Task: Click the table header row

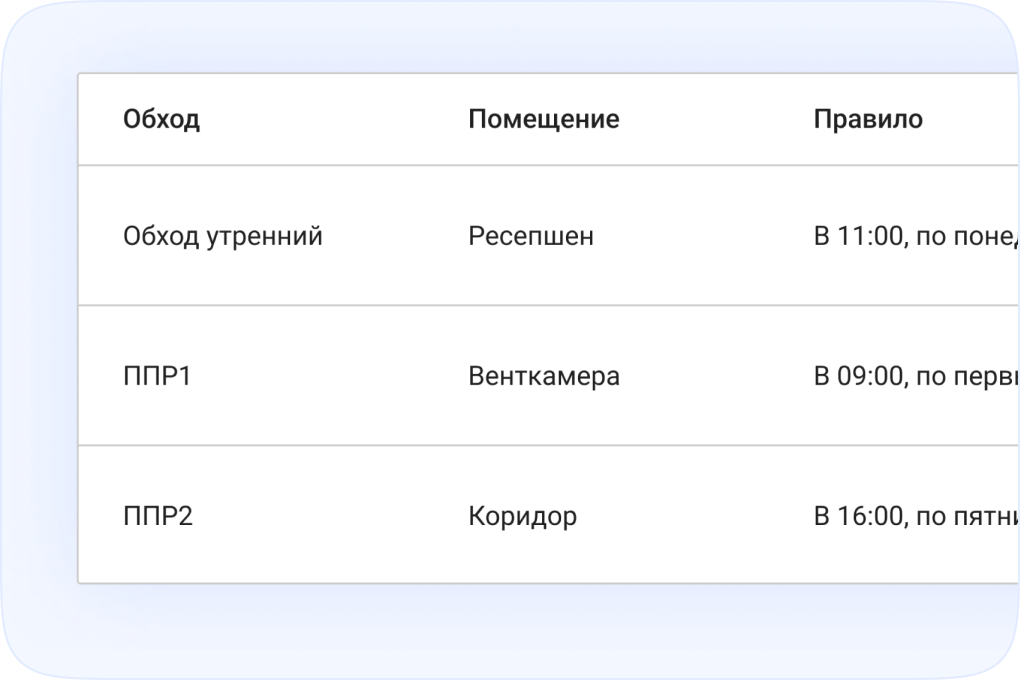Action: point(500,119)
